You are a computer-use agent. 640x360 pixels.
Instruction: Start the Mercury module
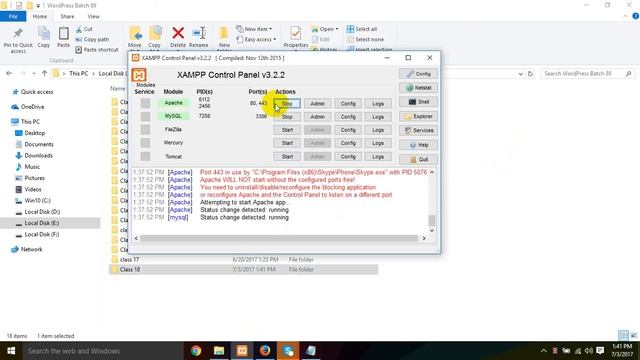(287, 143)
